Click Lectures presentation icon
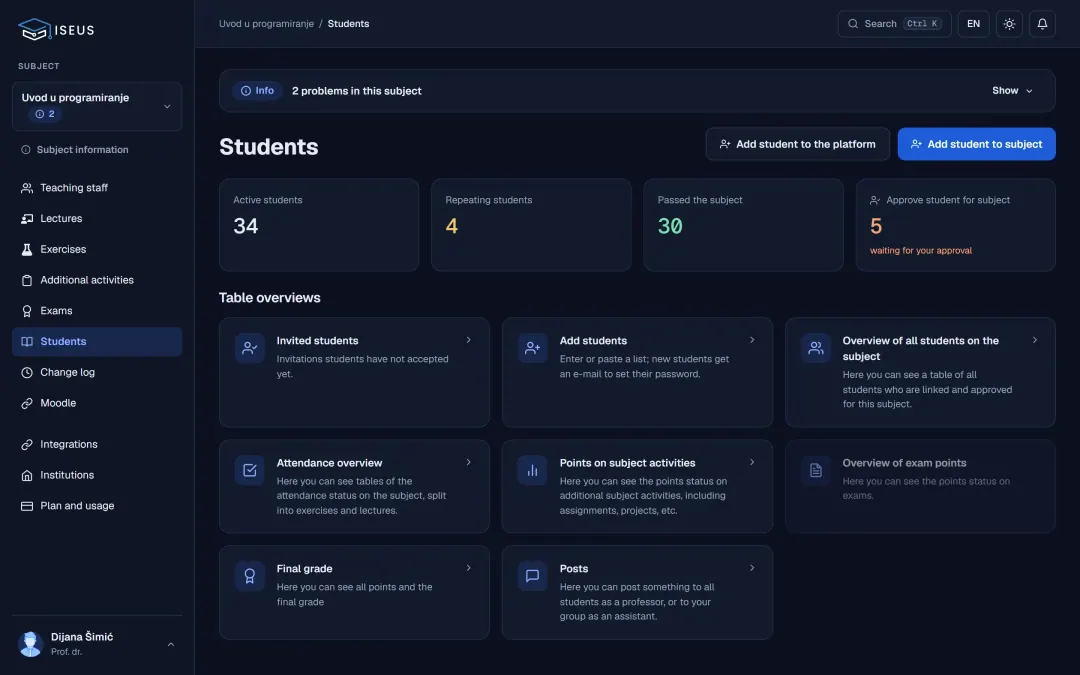The width and height of the screenshot is (1080, 675). click(x=27, y=218)
